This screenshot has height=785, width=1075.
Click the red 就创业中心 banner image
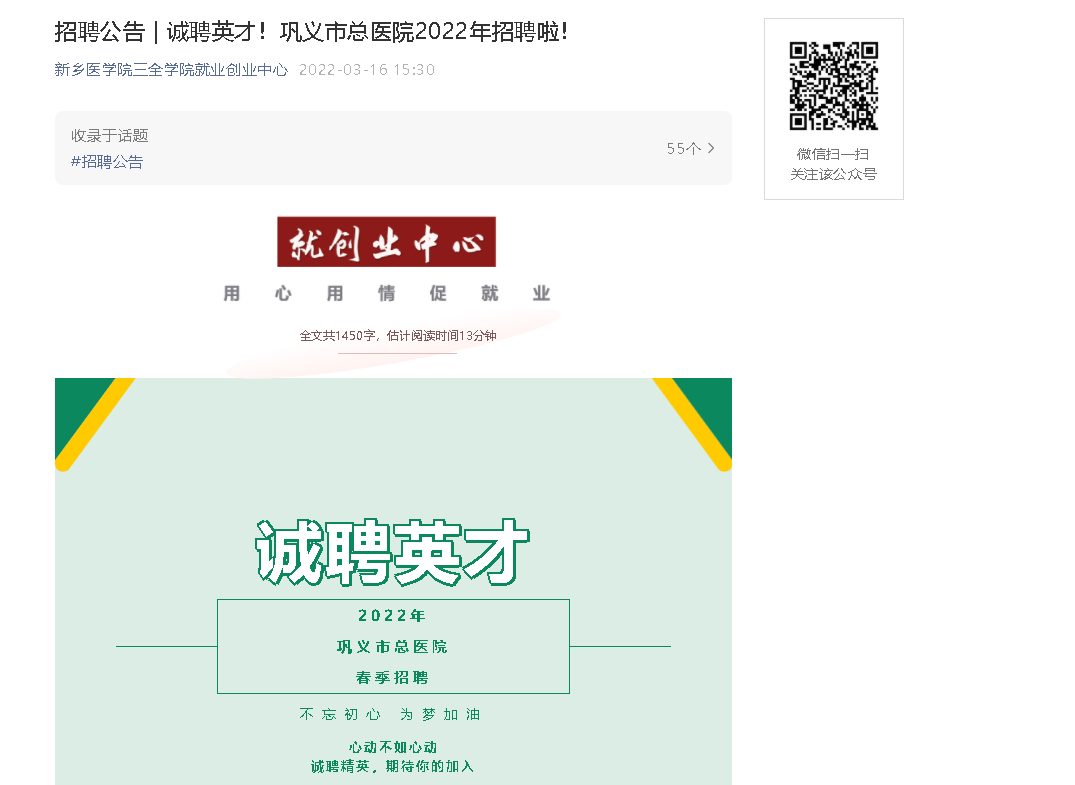pyautogui.click(x=387, y=242)
